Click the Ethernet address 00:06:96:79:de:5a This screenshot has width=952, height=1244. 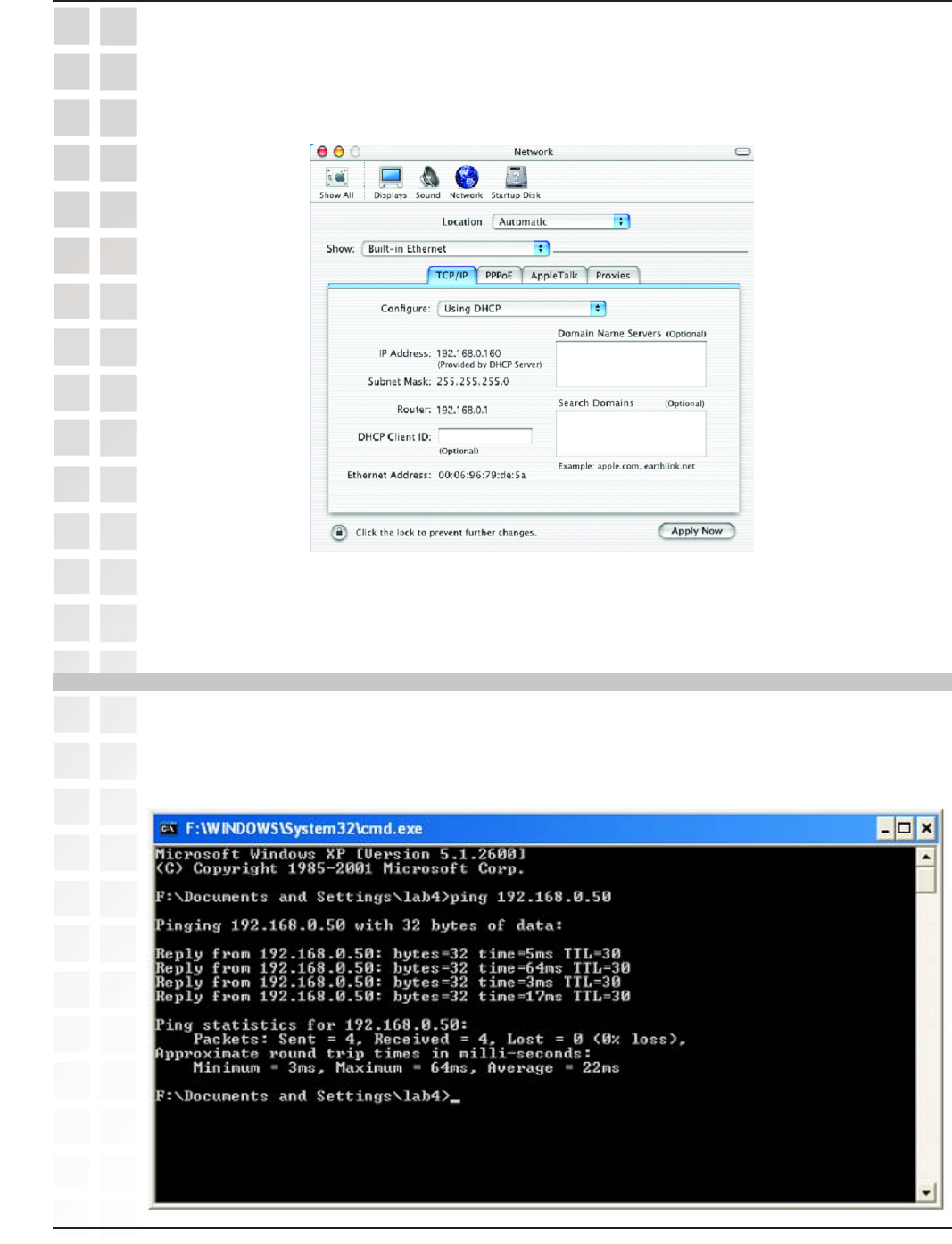coord(482,475)
